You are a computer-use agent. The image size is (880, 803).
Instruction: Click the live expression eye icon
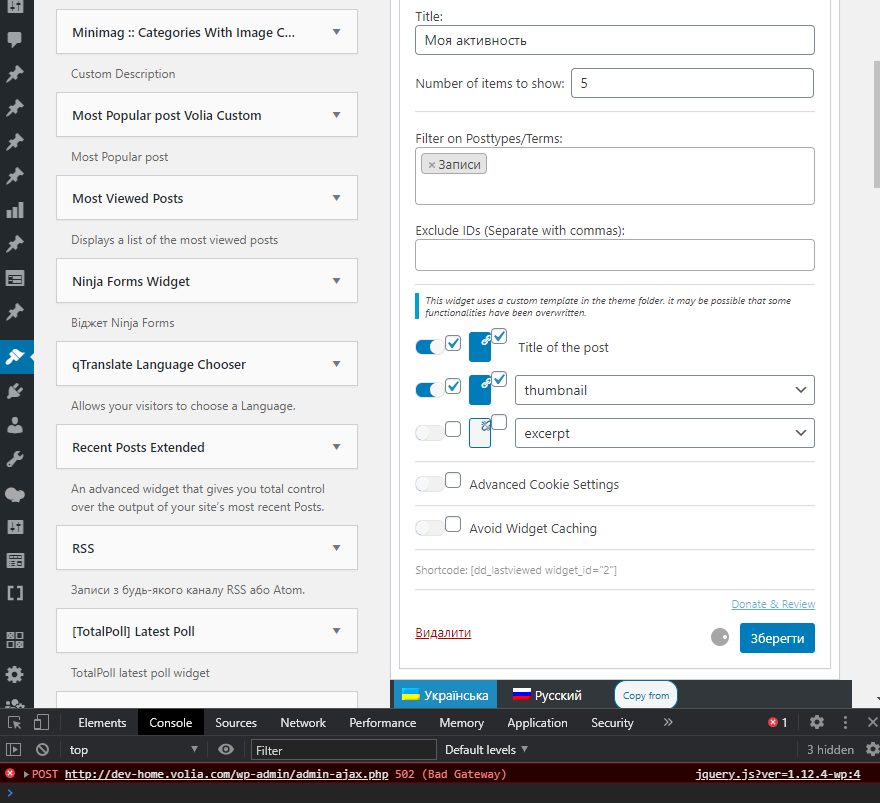[x=226, y=750]
